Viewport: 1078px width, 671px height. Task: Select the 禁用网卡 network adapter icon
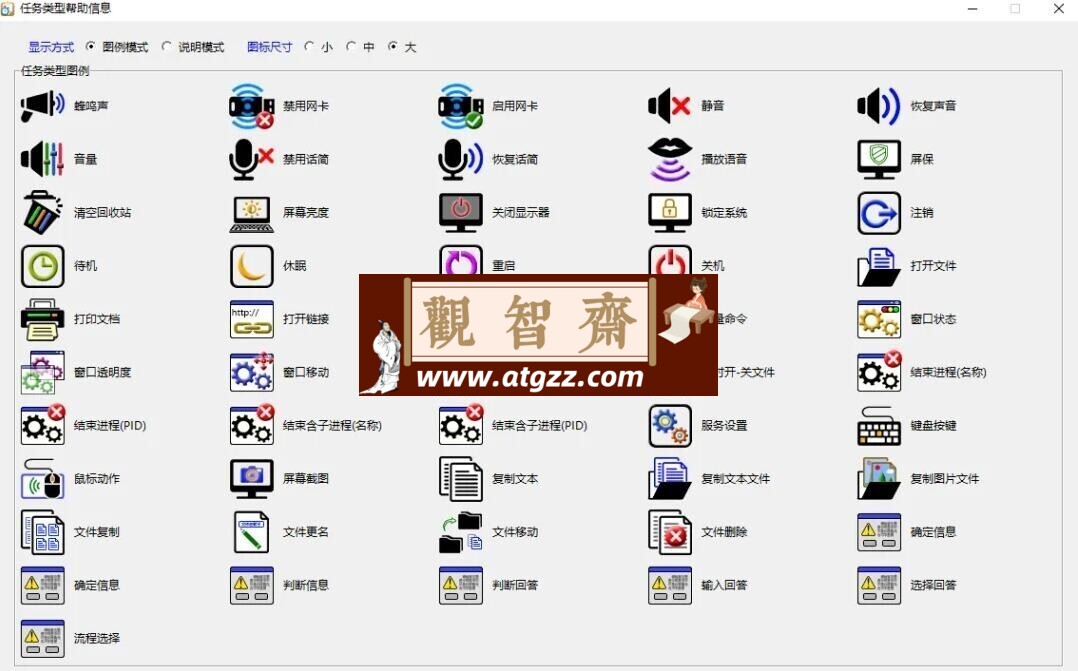click(252, 106)
